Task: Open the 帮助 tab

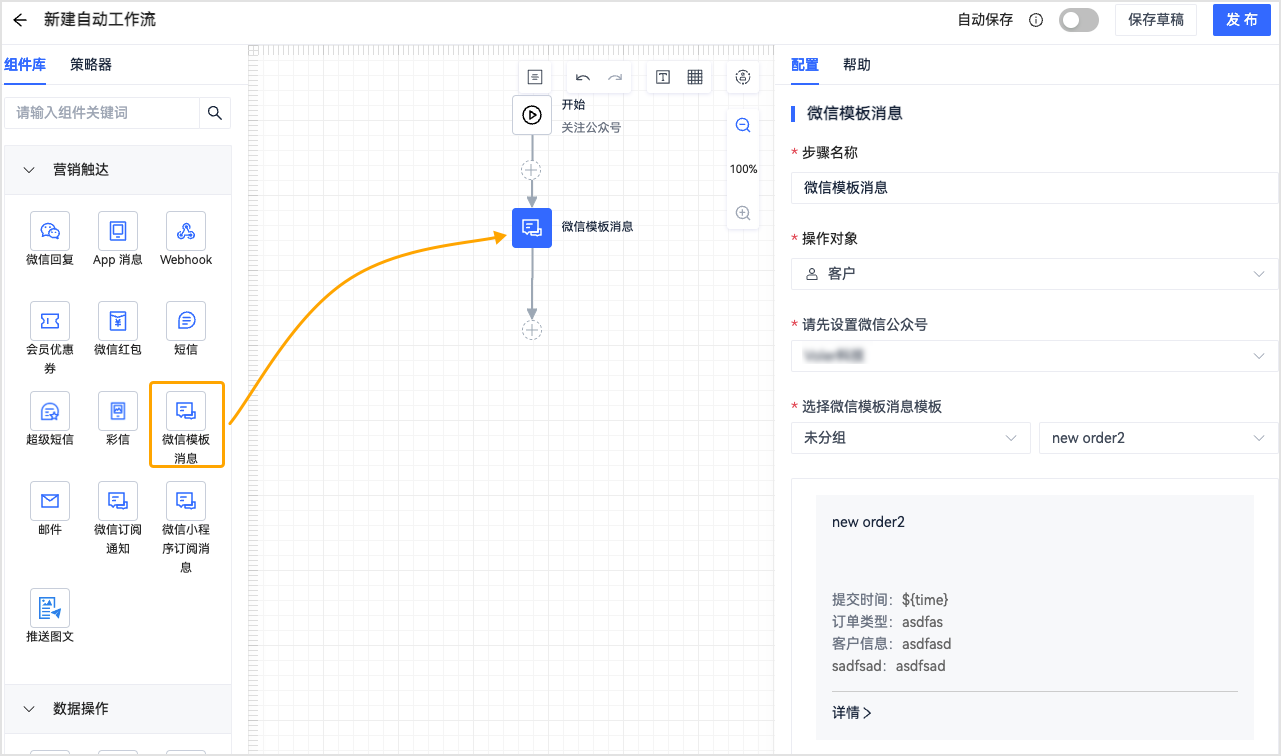Action: pos(857,65)
